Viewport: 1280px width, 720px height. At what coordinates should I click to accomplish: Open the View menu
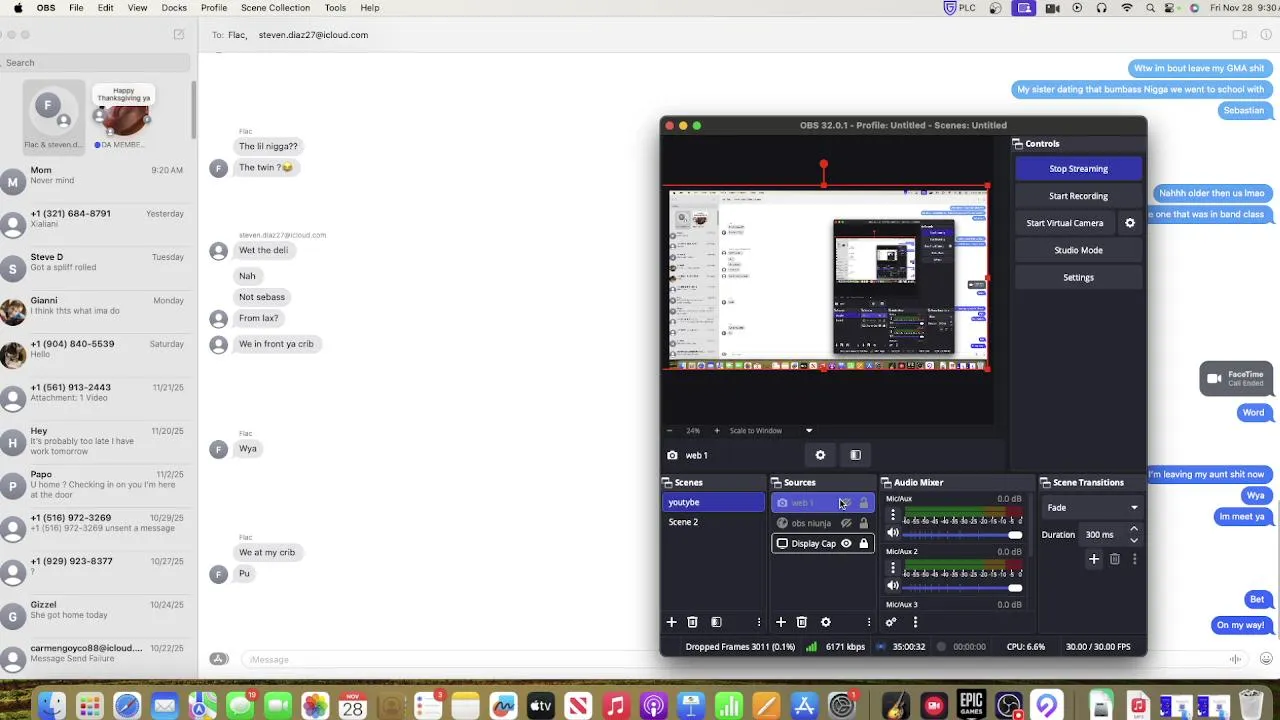pyautogui.click(x=138, y=7)
